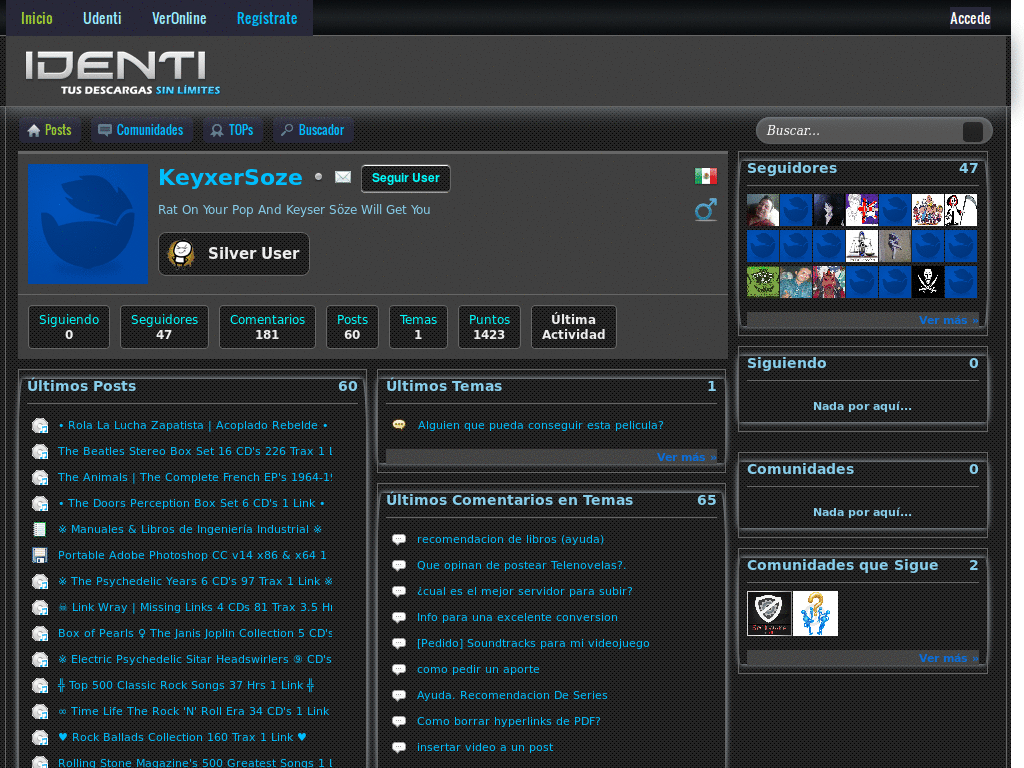Expand Ver más in Seguidores panel
Screen dimensions: 1024x768
pyautogui.click(x=947, y=320)
